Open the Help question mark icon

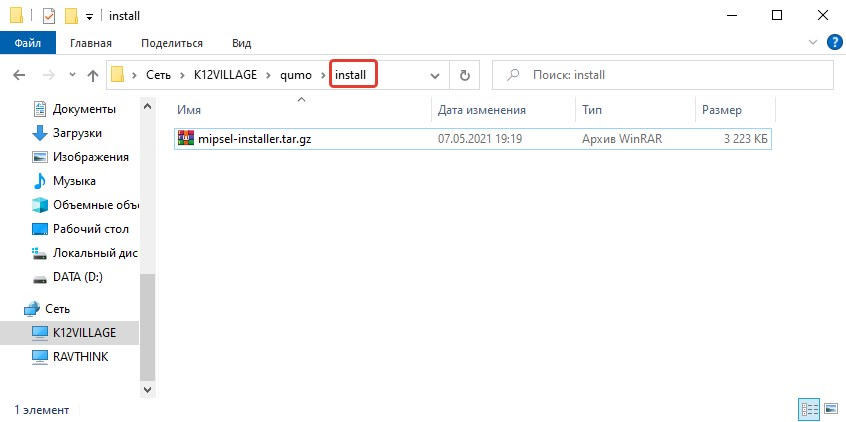(x=834, y=42)
